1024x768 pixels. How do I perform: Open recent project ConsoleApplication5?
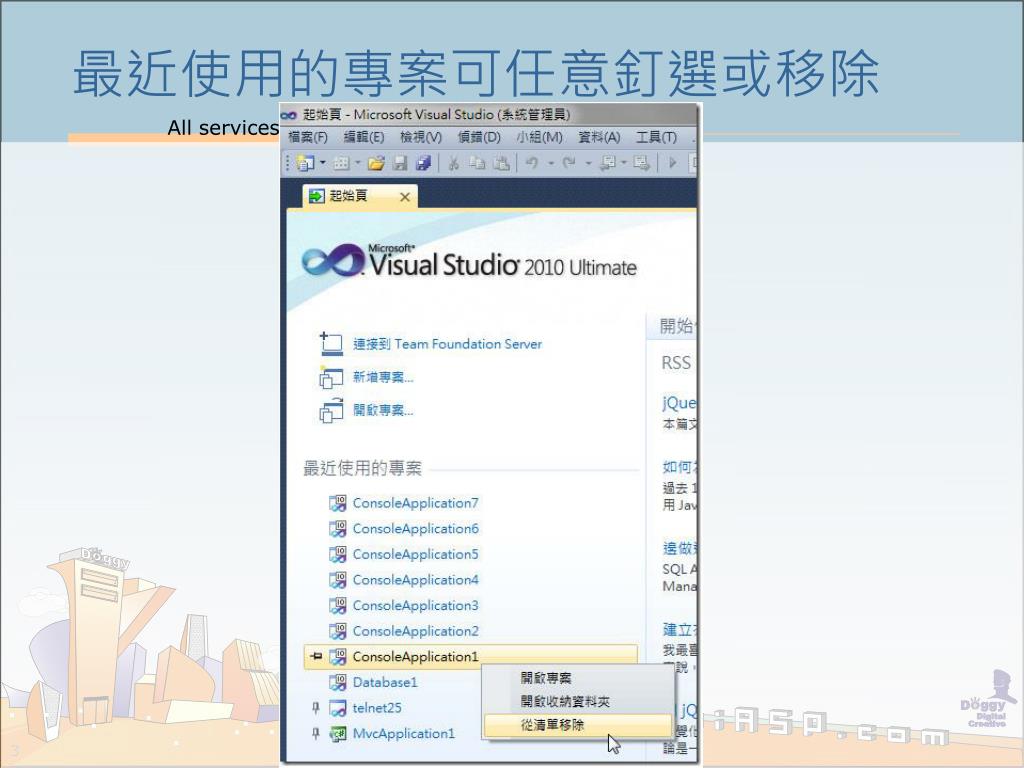pyautogui.click(x=415, y=554)
